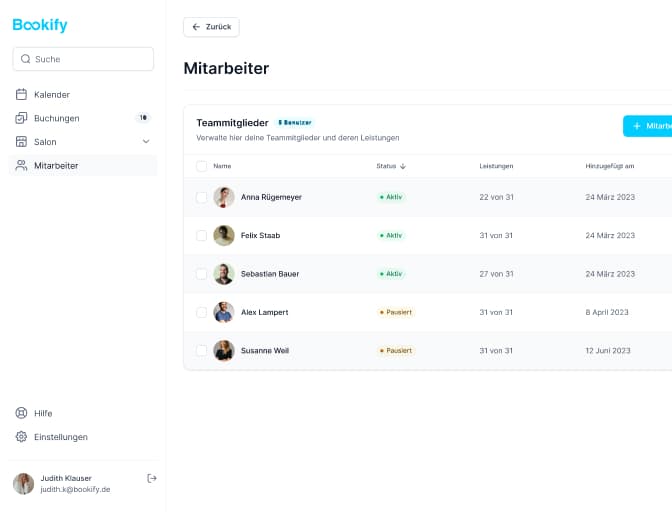Select Felix Staab's row checkbox
The image size is (672, 512).
coord(201,236)
